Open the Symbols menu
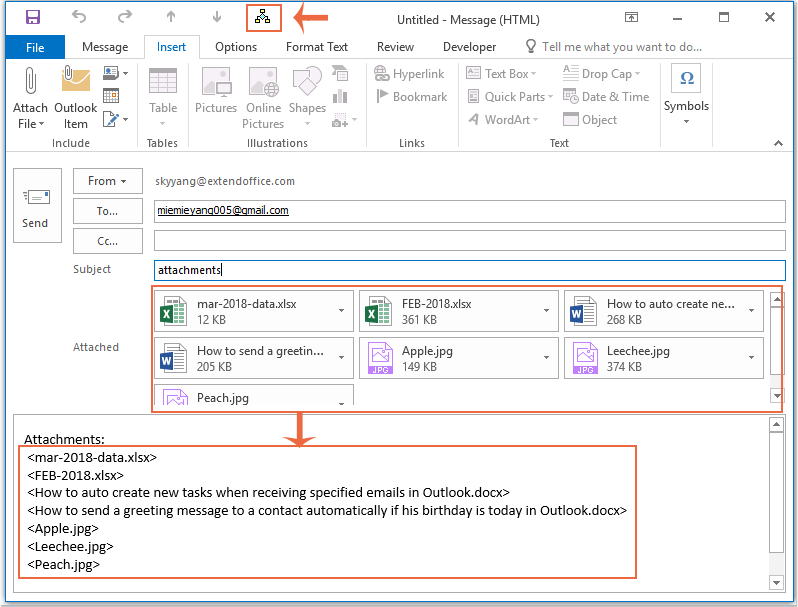Screen dimensions: 798x607 tap(686, 95)
